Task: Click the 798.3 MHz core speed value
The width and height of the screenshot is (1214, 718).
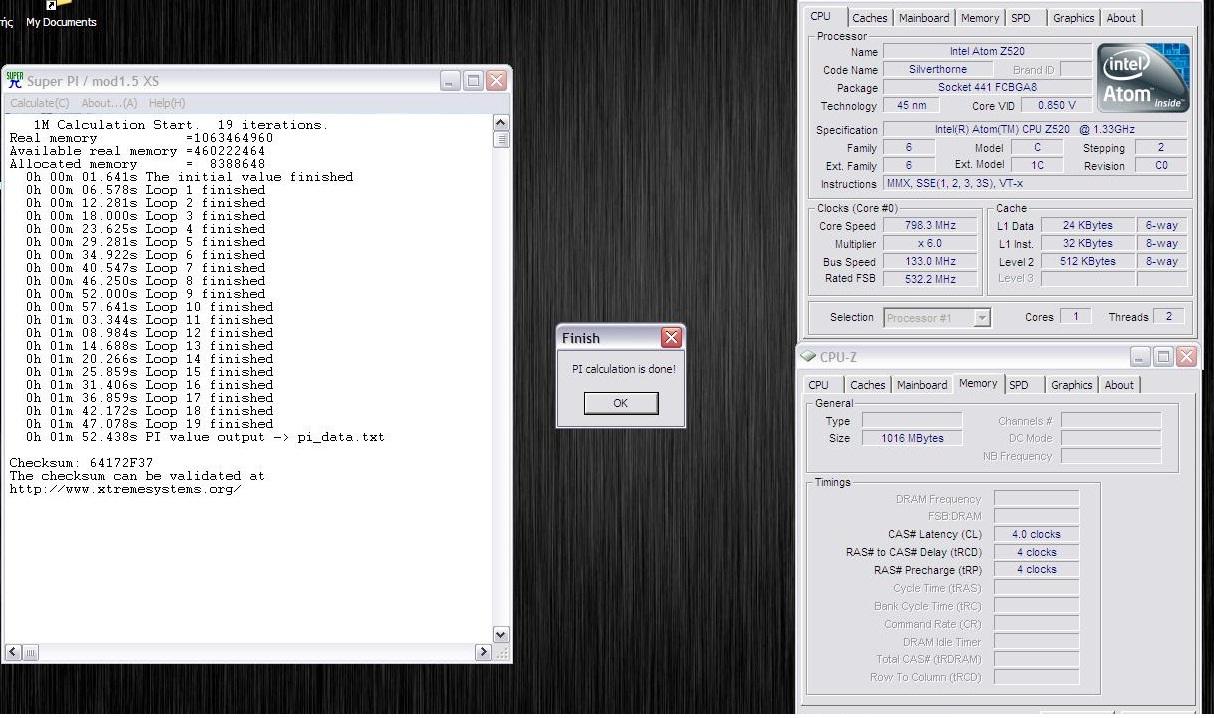Action: pos(929,225)
